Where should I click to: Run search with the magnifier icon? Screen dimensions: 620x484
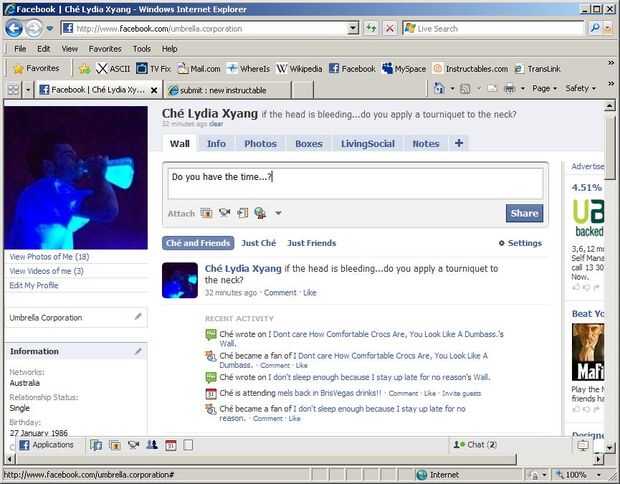[x=595, y=28]
